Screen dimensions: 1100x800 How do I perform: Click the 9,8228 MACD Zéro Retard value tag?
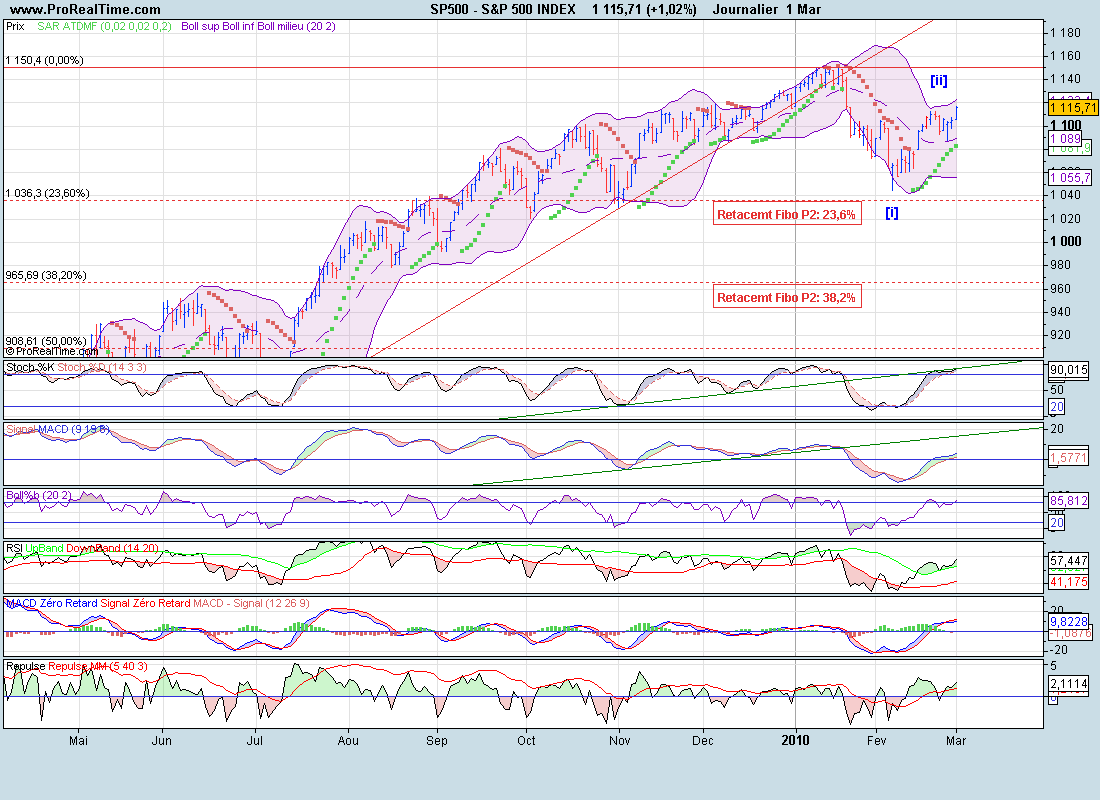[1068, 621]
